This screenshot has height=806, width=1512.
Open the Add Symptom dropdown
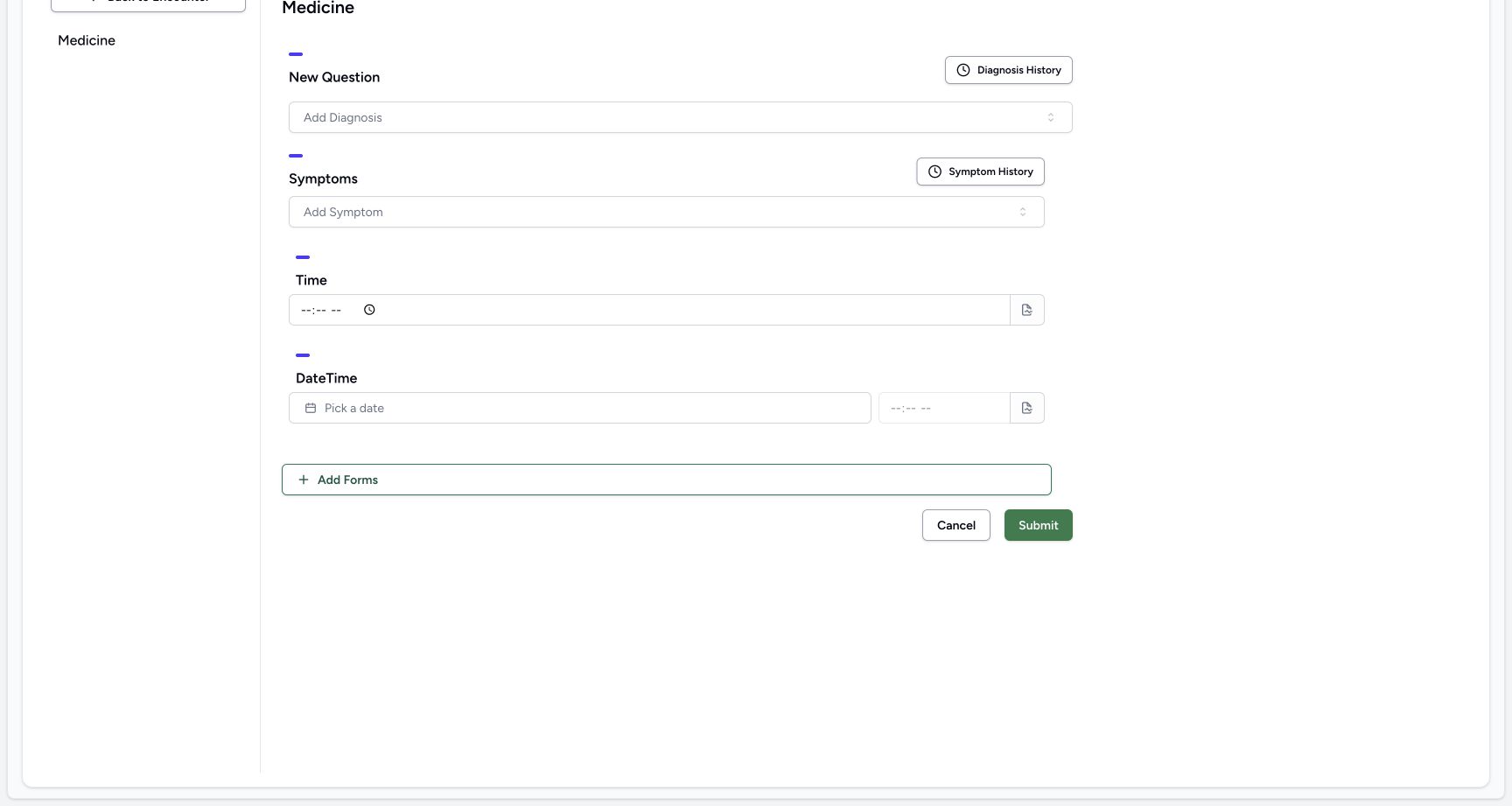point(666,212)
